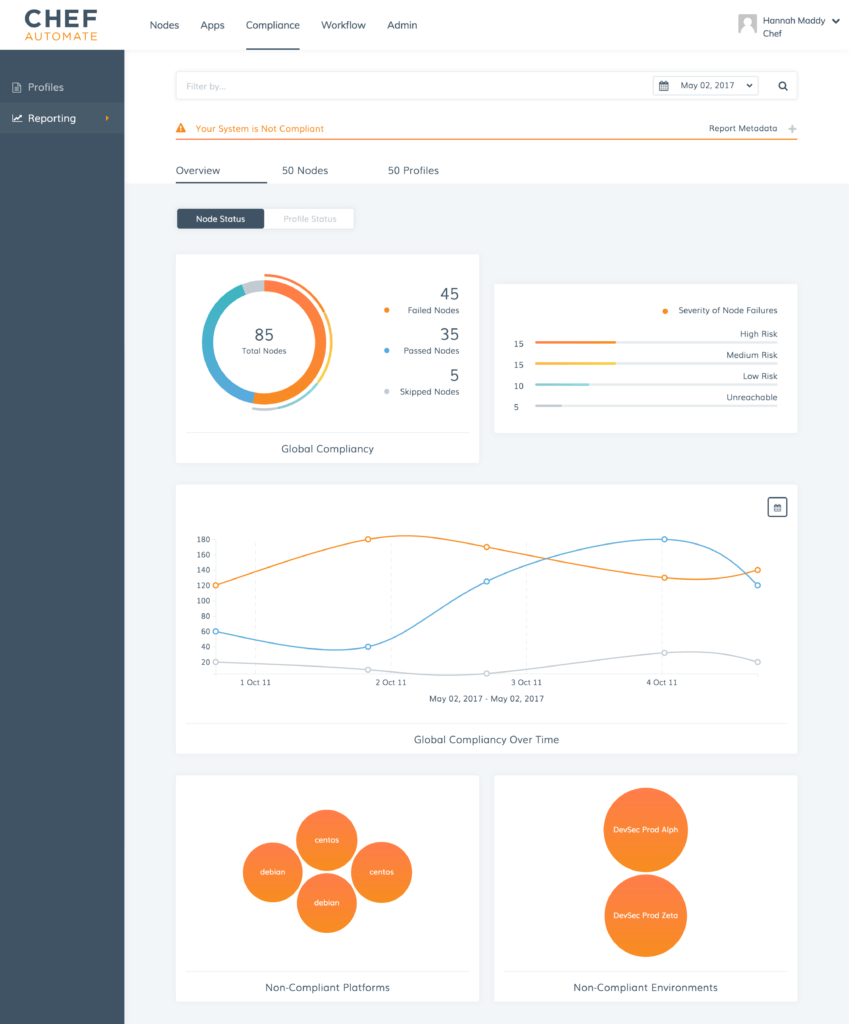Click the High Risk severity bar
Screen dimensions: 849x1024
pyautogui.click(x=655, y=342)
